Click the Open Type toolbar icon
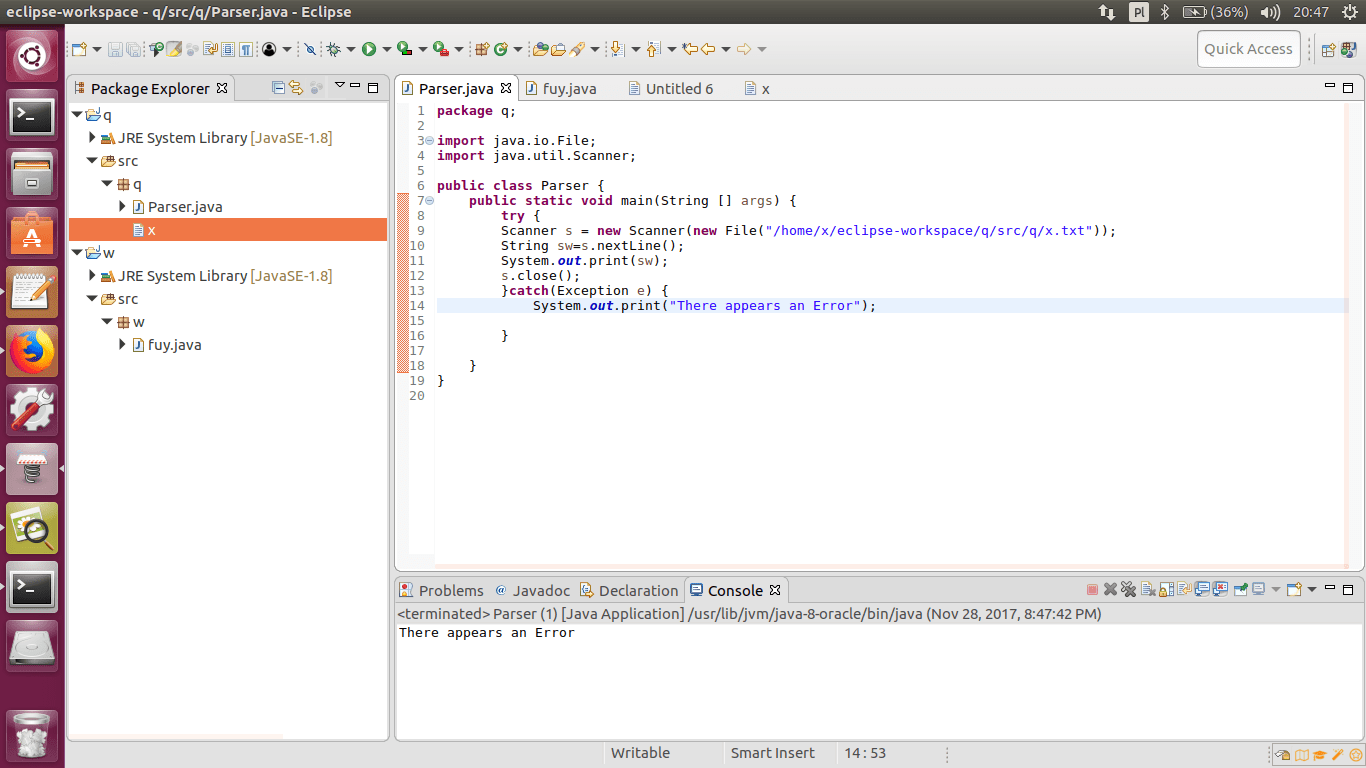 pyautogui.click(x=540, y=49)
